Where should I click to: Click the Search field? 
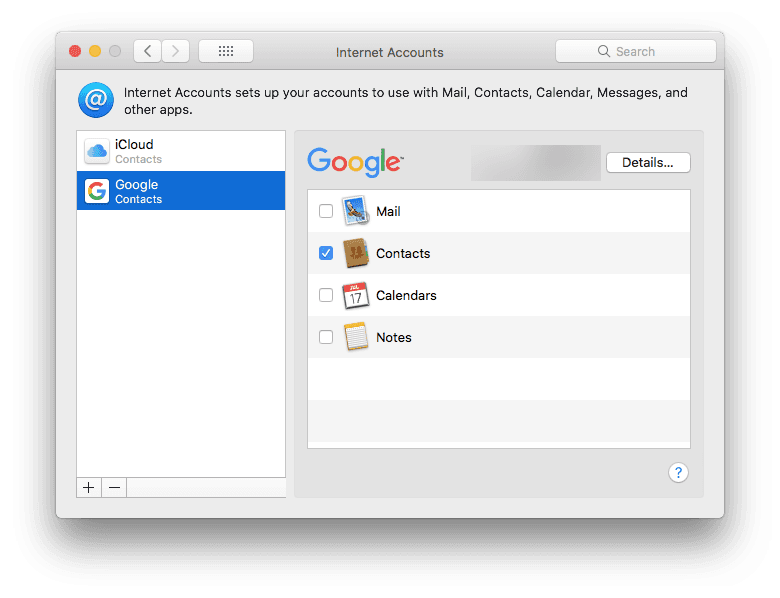point(636,51)
